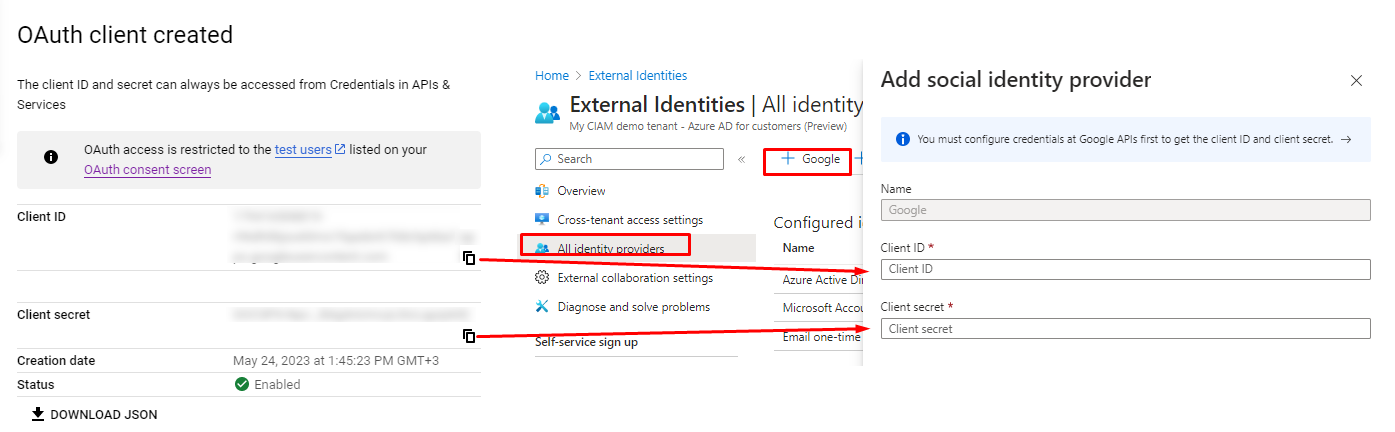Click the External Identities people icon

pos(548,111)
